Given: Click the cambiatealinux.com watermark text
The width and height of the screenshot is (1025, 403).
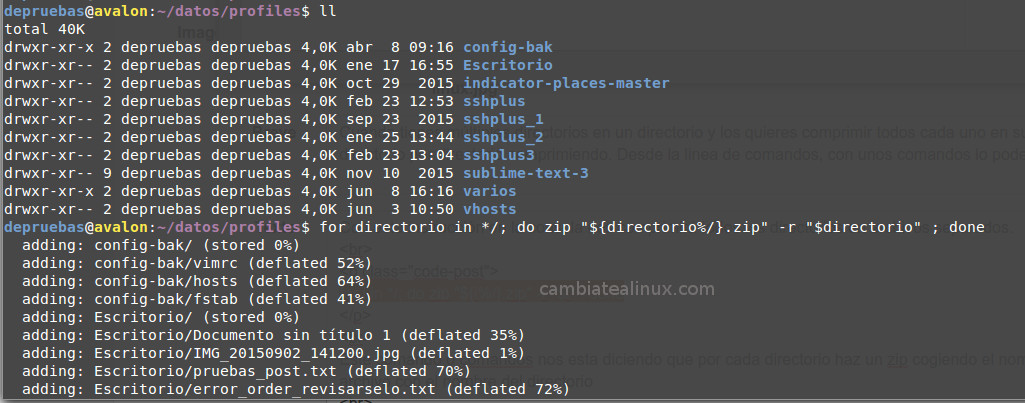Looking at the screenshot, I should tap(627, 289).
